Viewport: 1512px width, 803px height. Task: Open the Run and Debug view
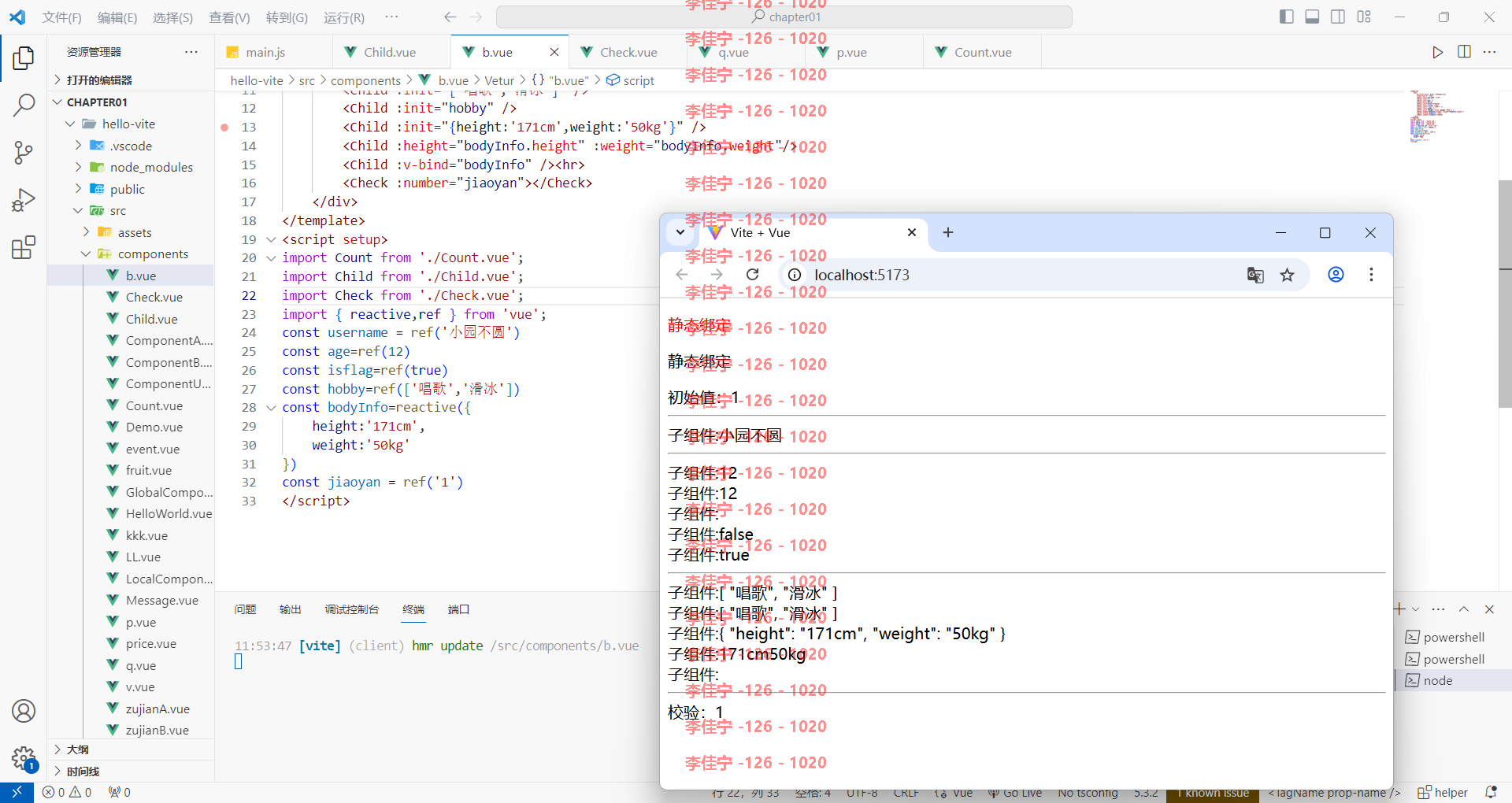(24, 200)
